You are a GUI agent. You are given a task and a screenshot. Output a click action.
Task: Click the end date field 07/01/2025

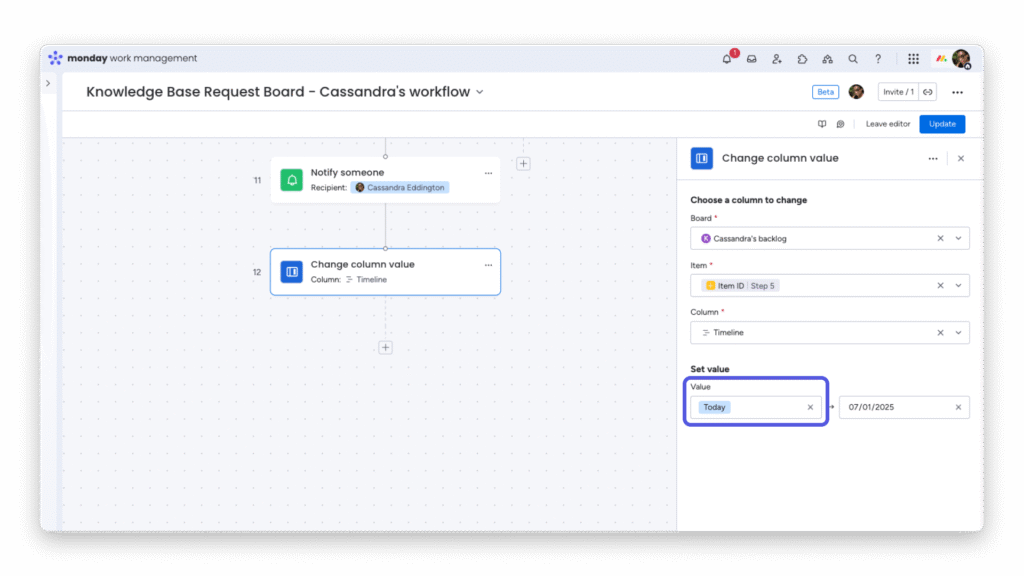point(904,407)
